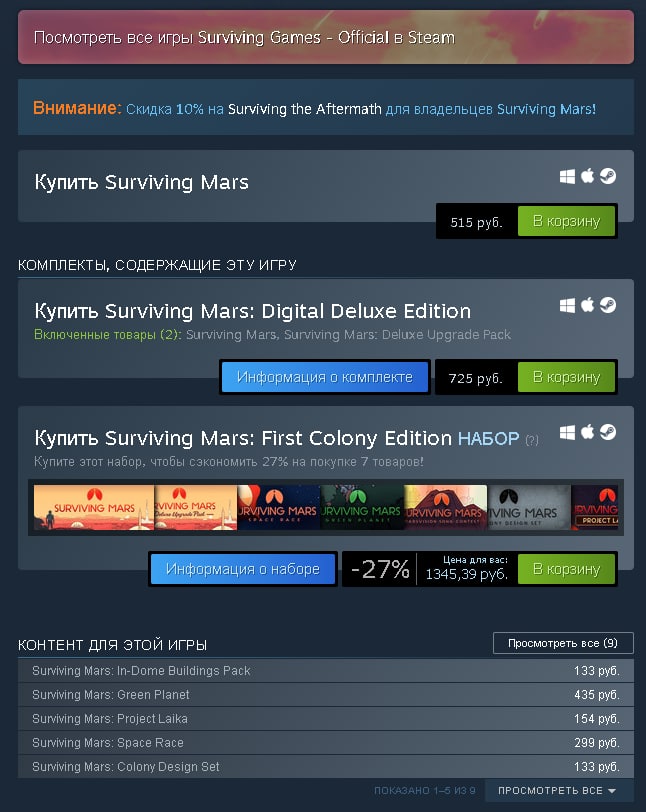Open Surviving Mars: Green Planet DLC row
646x812 pixels.
click(x=326, y=695)
